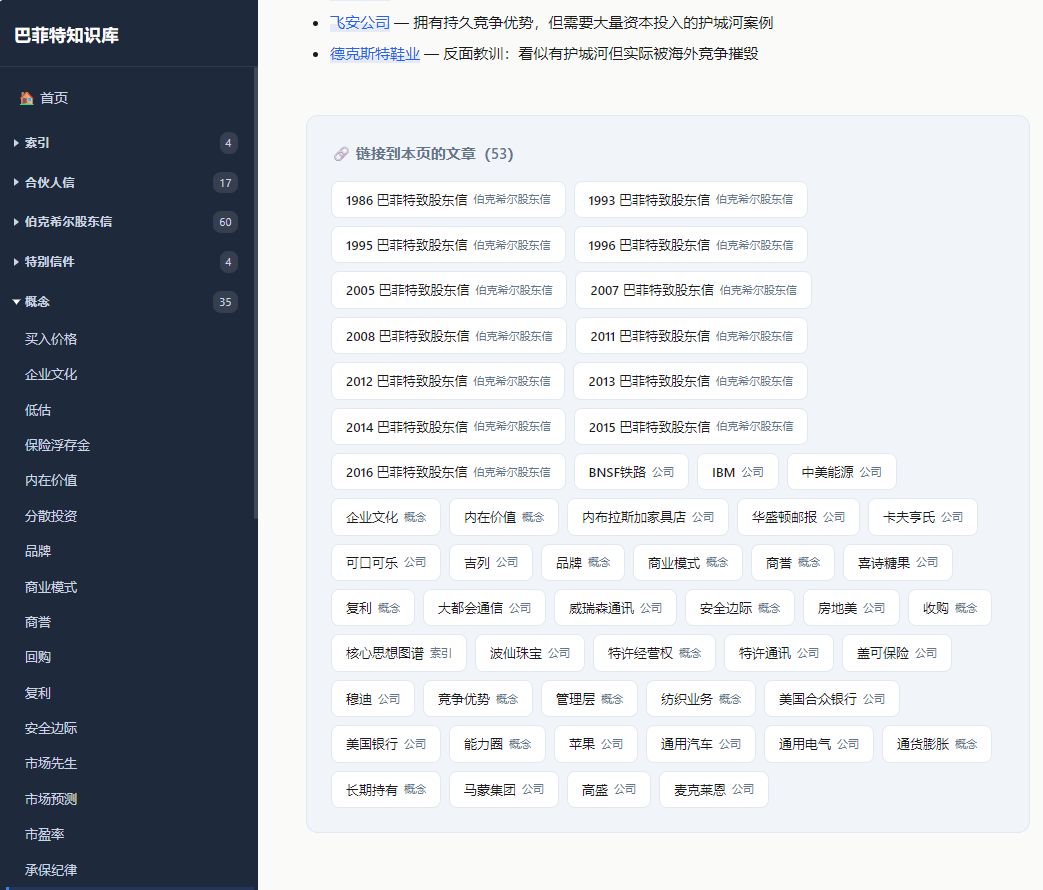Screen dimensions: 1043x890
Task: Open 内在价值 in the sidebar
Action: (51, 480)
